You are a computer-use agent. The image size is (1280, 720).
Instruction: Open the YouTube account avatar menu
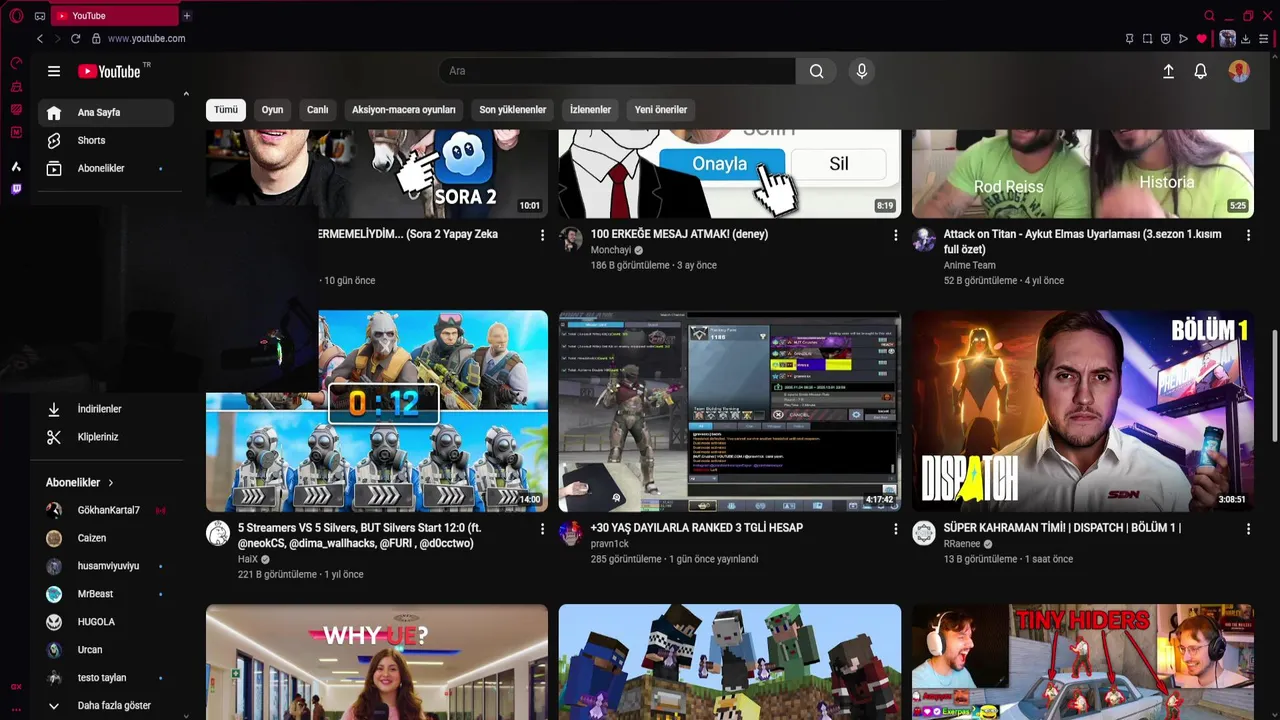tap(1239, 71)
